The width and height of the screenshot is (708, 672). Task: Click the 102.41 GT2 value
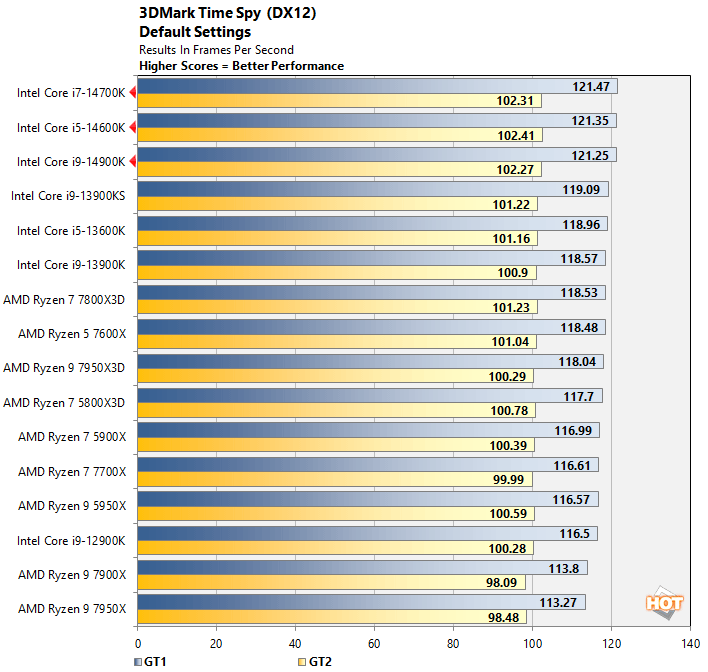click(516, 135)
